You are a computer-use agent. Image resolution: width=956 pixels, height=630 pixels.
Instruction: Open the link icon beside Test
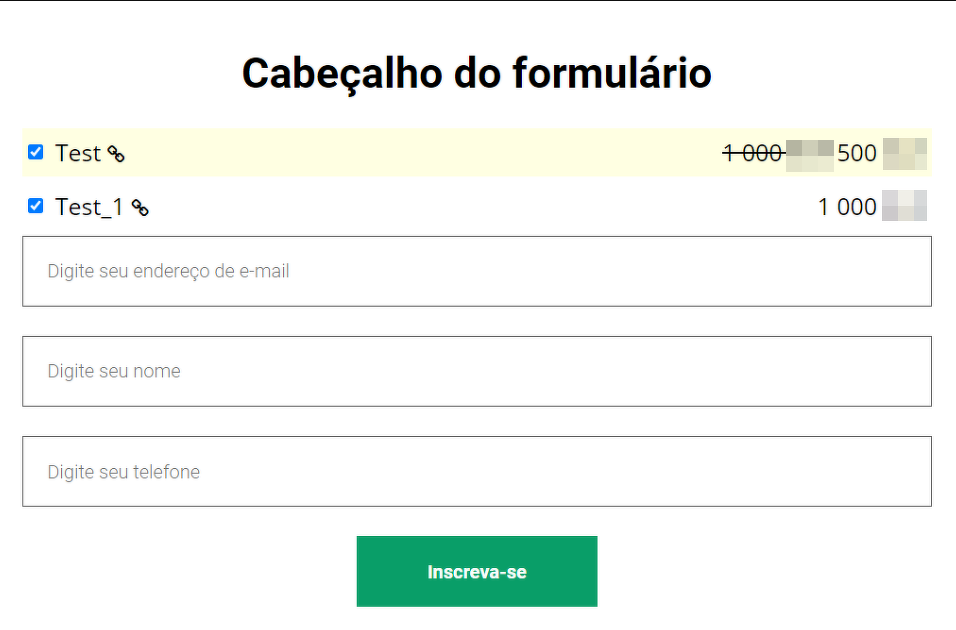tap(116, 154)
